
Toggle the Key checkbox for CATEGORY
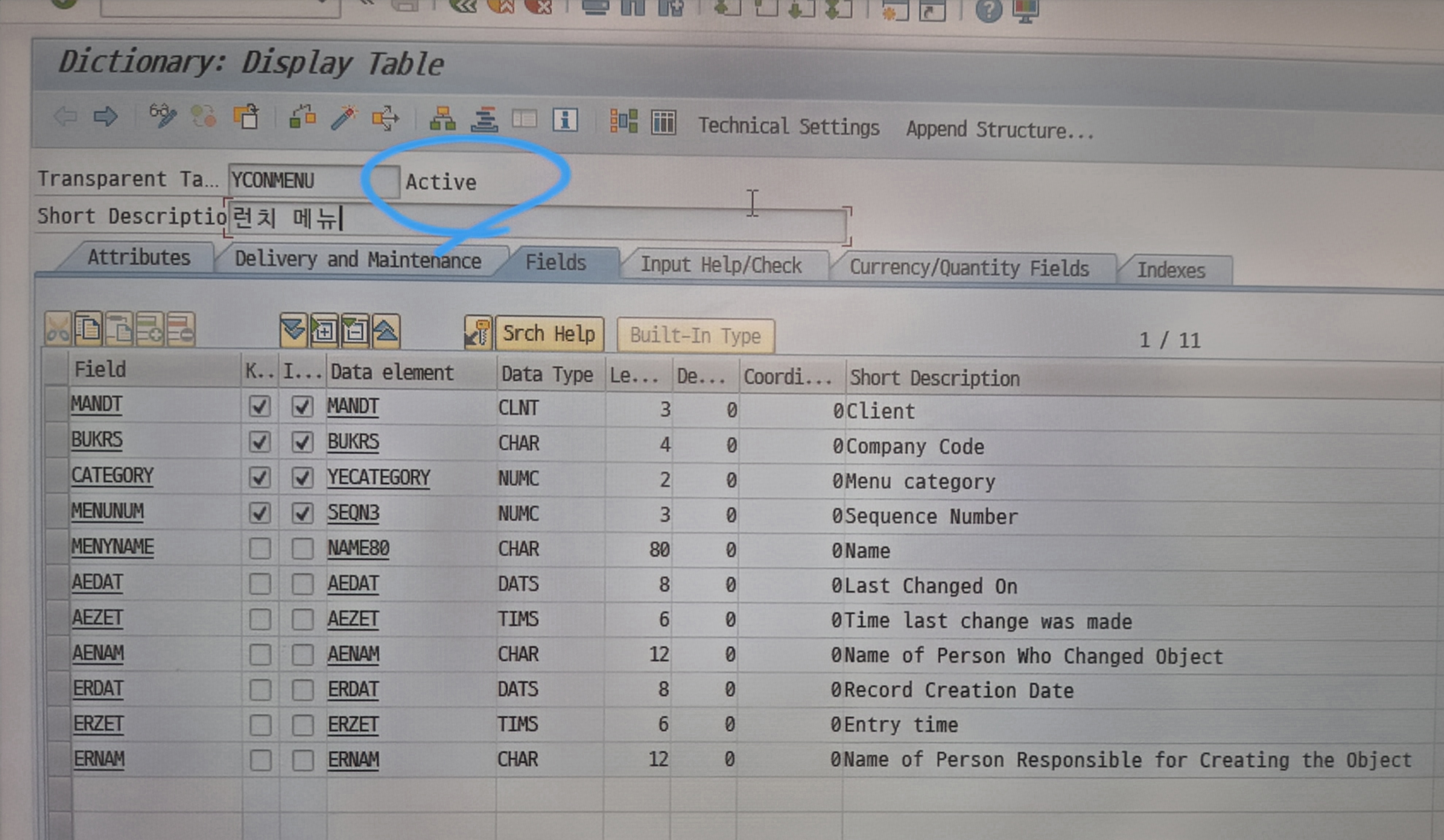point(260,477)
